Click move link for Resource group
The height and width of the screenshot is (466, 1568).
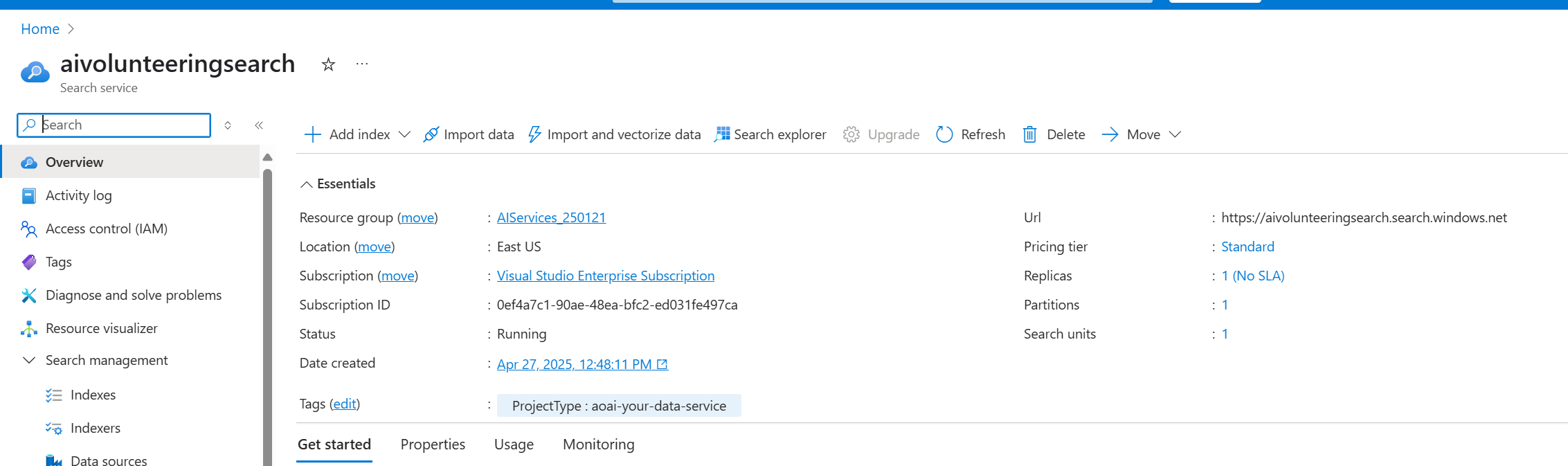(417, 217)
